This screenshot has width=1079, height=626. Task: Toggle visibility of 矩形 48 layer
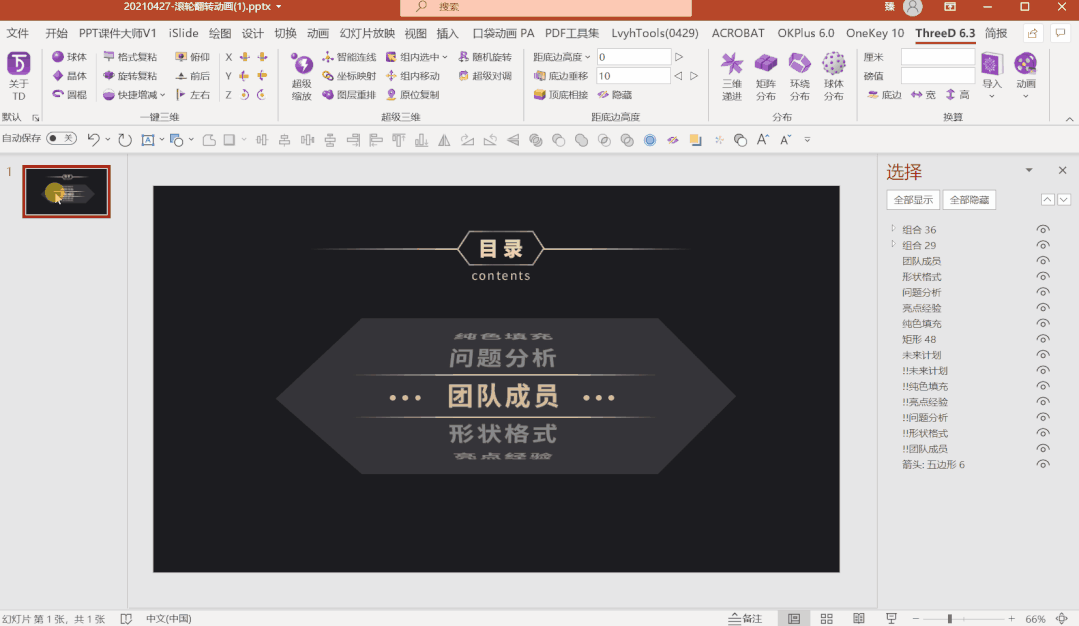1043,339
